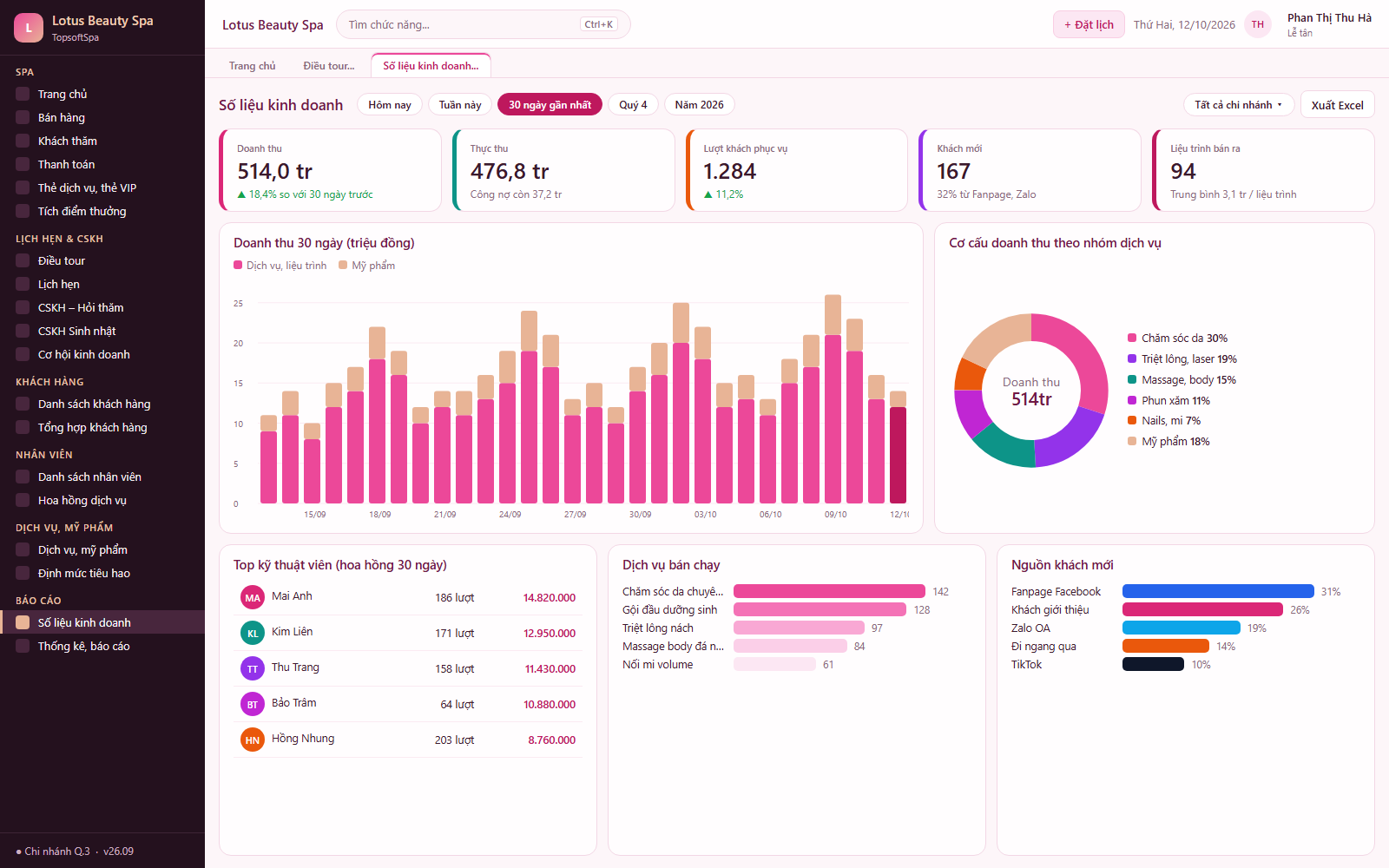Click Mai Anh's MA avatar

pos(253,597)
